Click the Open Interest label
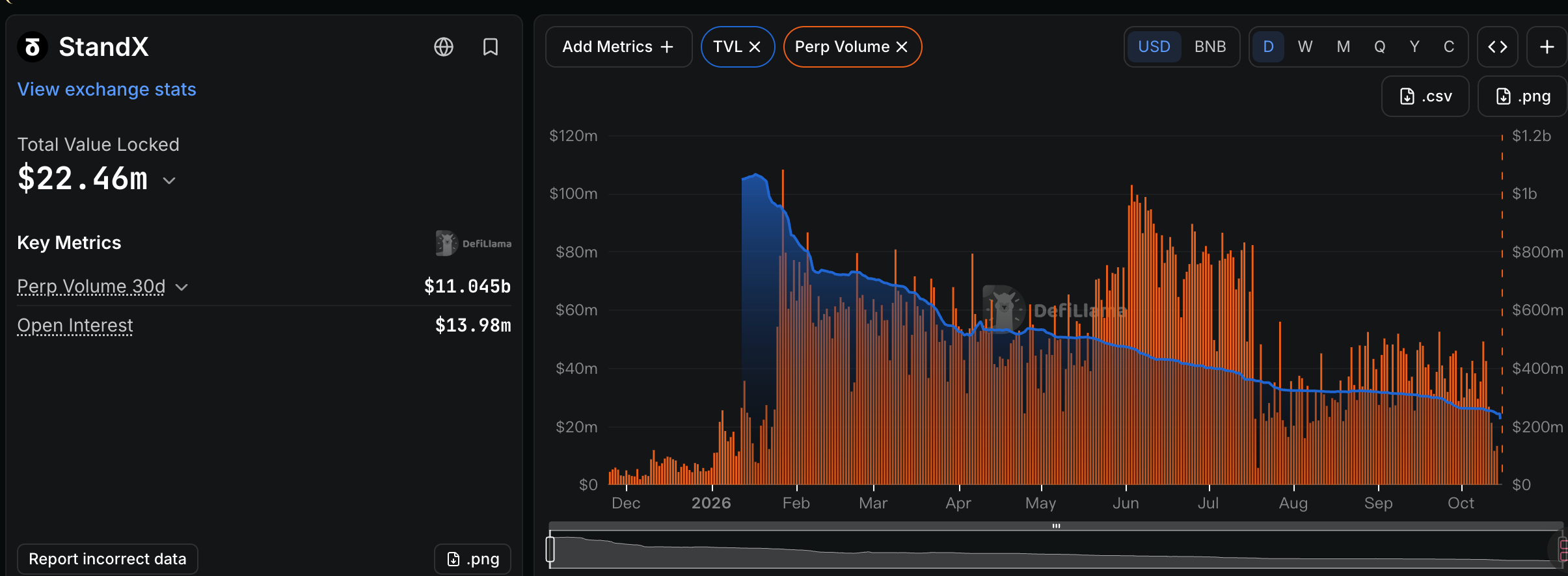 point(75,325)
